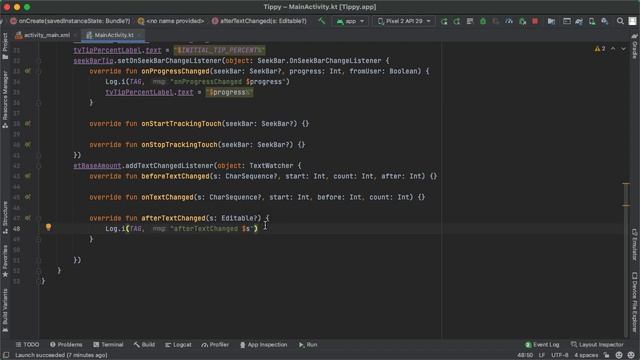Open the SDK Manager toolbar icon
Screen dimensions: 640x360
pos(604,21)
